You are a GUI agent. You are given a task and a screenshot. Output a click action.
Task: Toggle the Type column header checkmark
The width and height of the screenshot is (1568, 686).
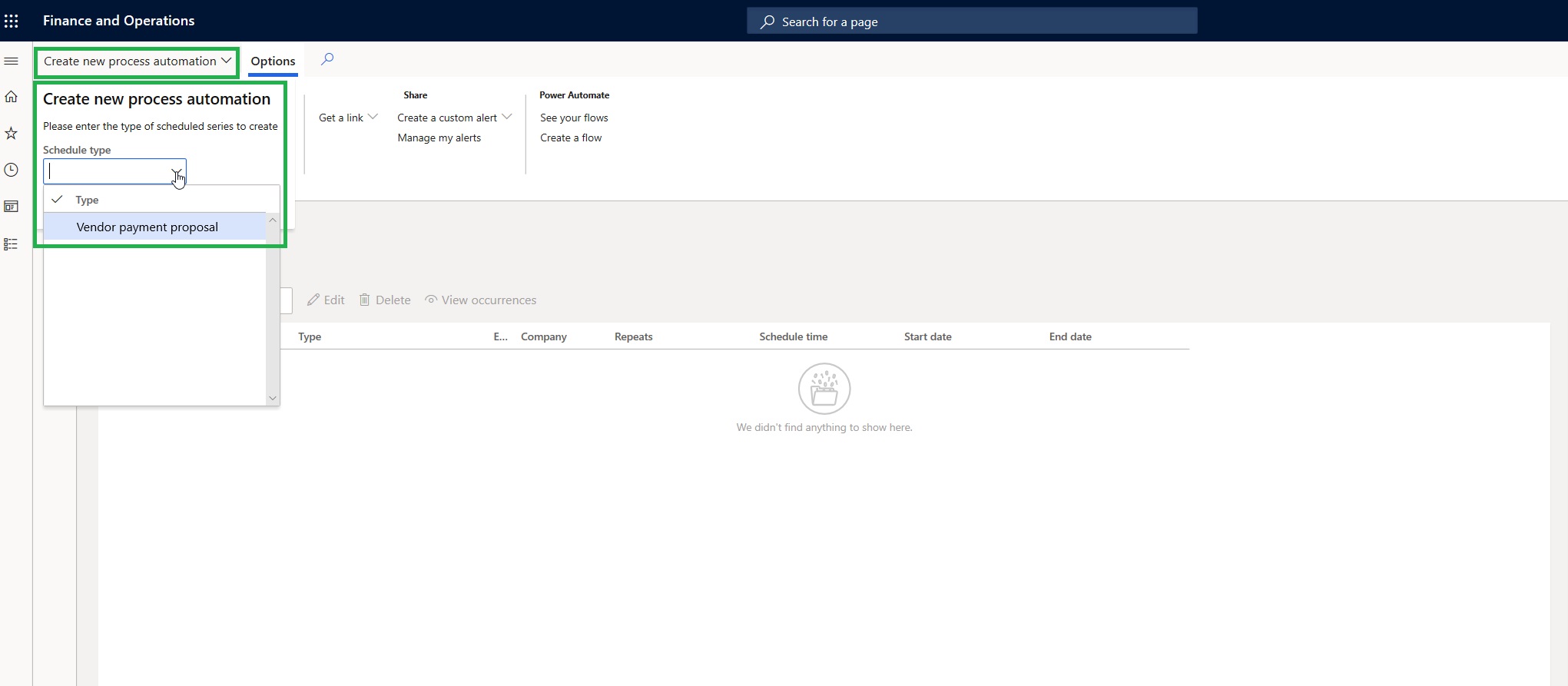[57, 199]
